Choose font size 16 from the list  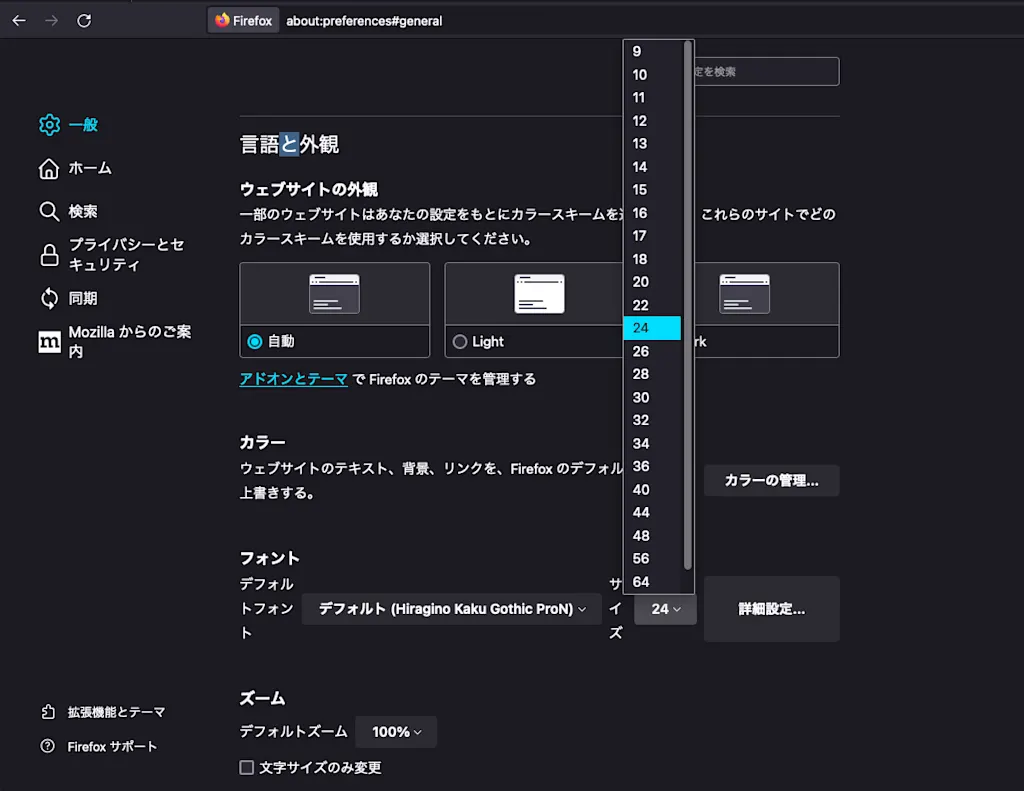(x=652, y=213)
